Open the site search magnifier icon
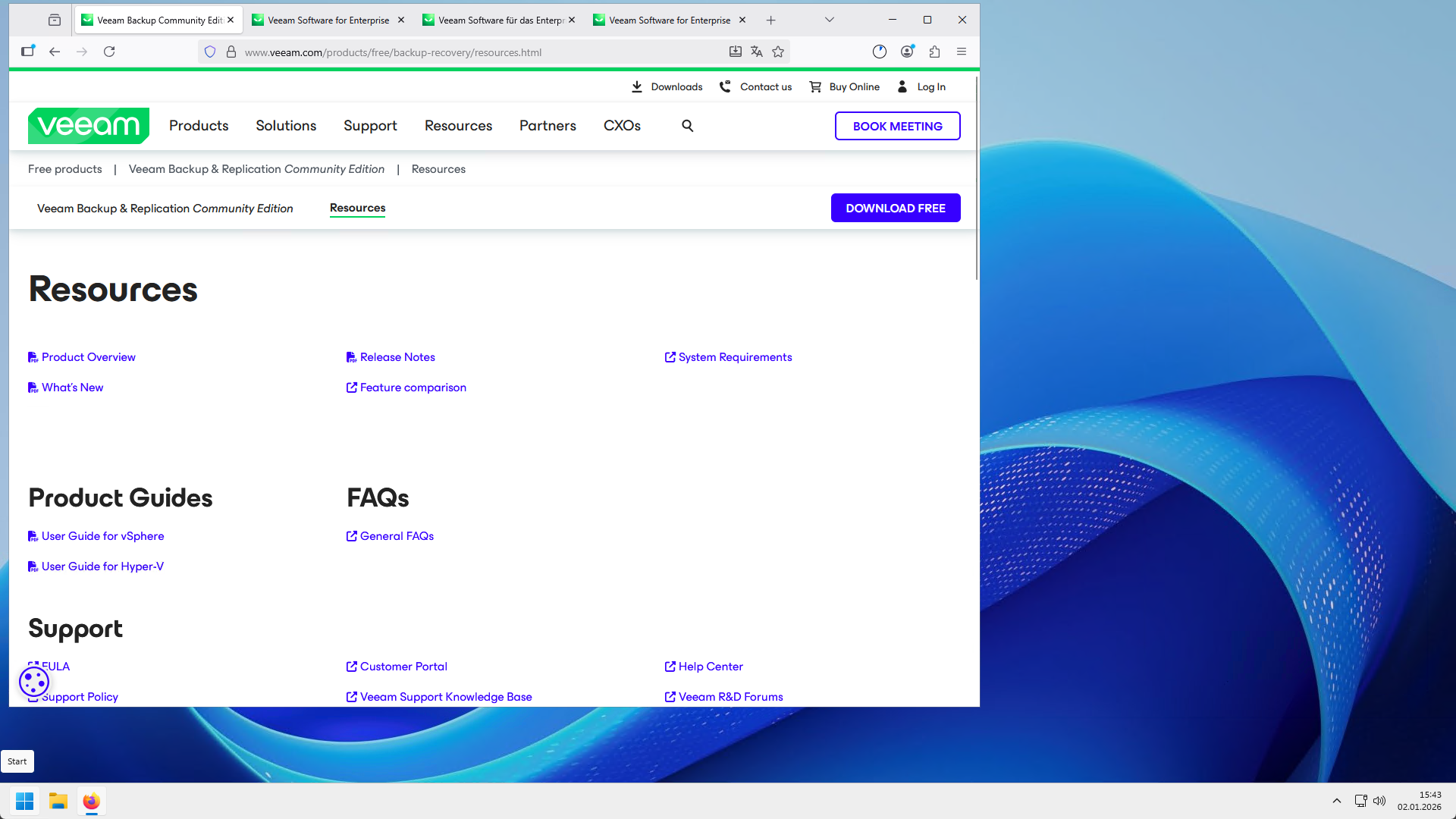1456x819 pixels. tap(687, 126)
